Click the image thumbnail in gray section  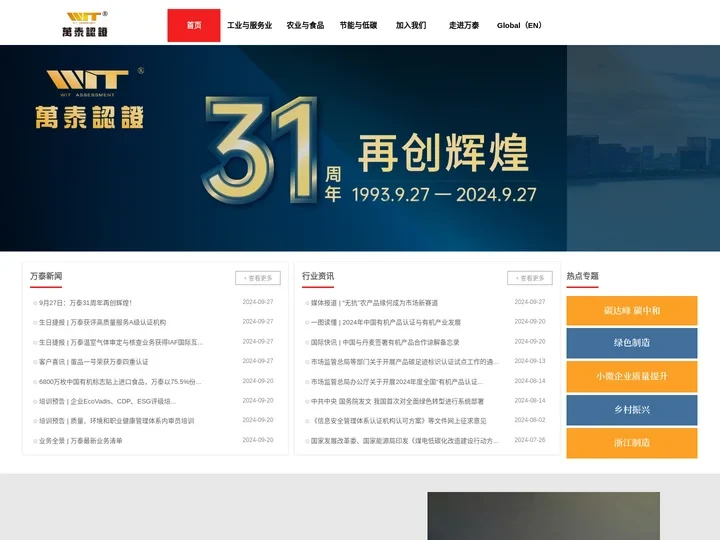point(544,516)
